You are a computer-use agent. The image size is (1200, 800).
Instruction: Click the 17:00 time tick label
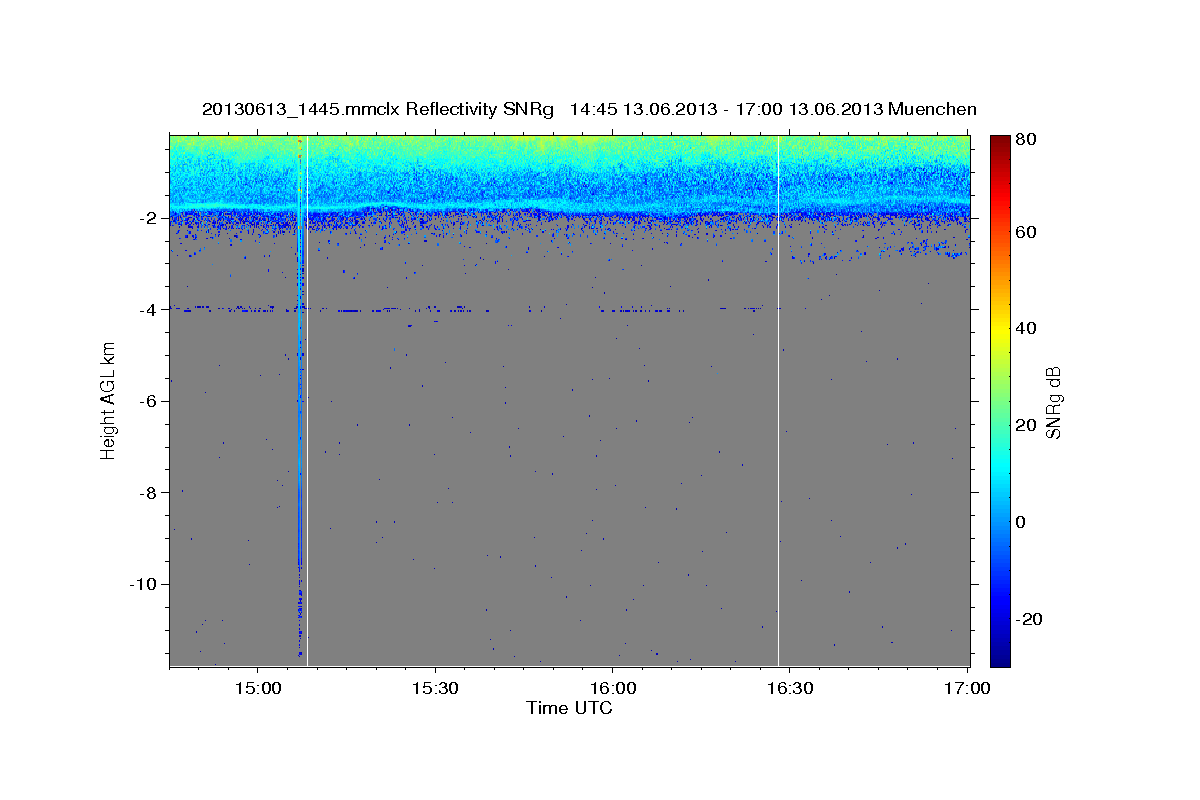click(x=966, y=688)
